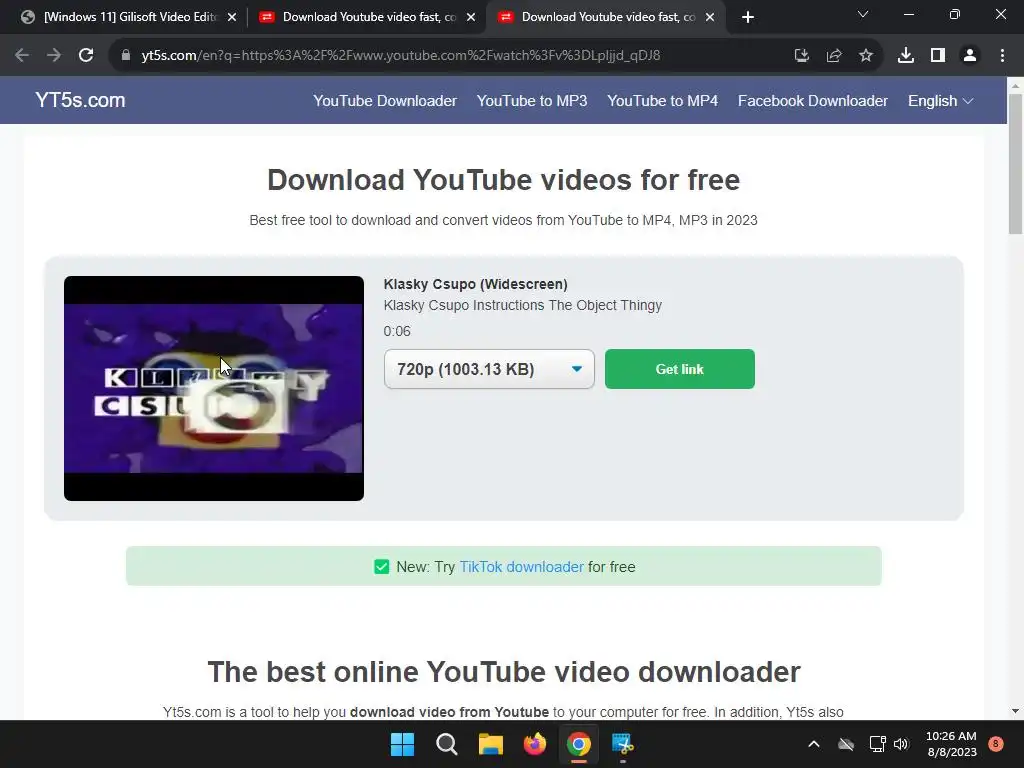
Task: Switch to the Gilisoft Video Editor tab
Action: point(129,17)
